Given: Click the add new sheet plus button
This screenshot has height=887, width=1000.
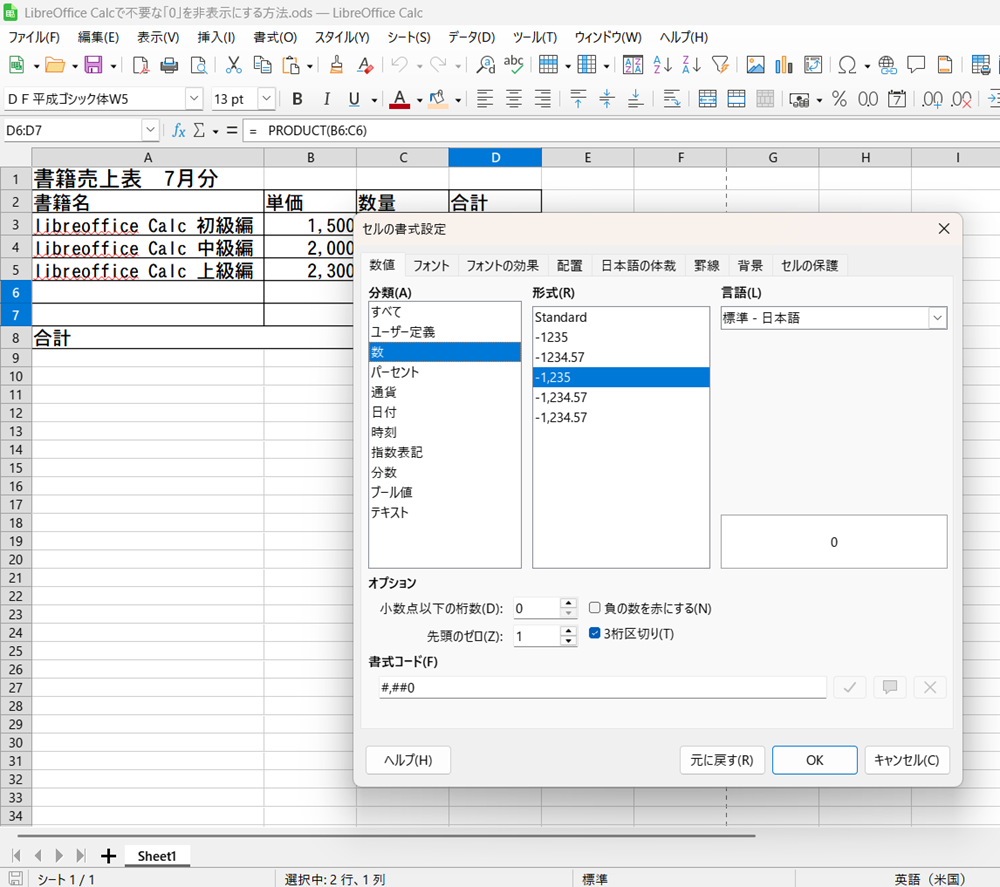Looking at the screenshot, I should click(x=108, y=856).
